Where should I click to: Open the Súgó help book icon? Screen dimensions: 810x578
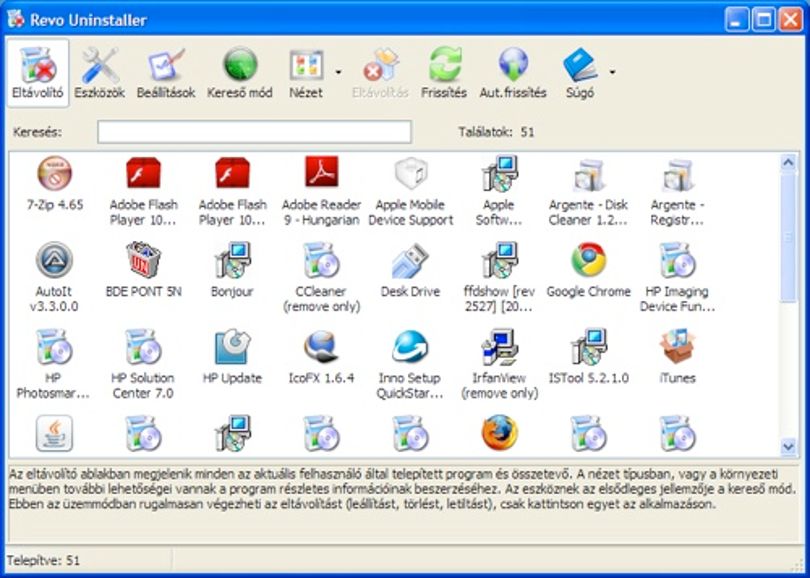click(580, 65)
